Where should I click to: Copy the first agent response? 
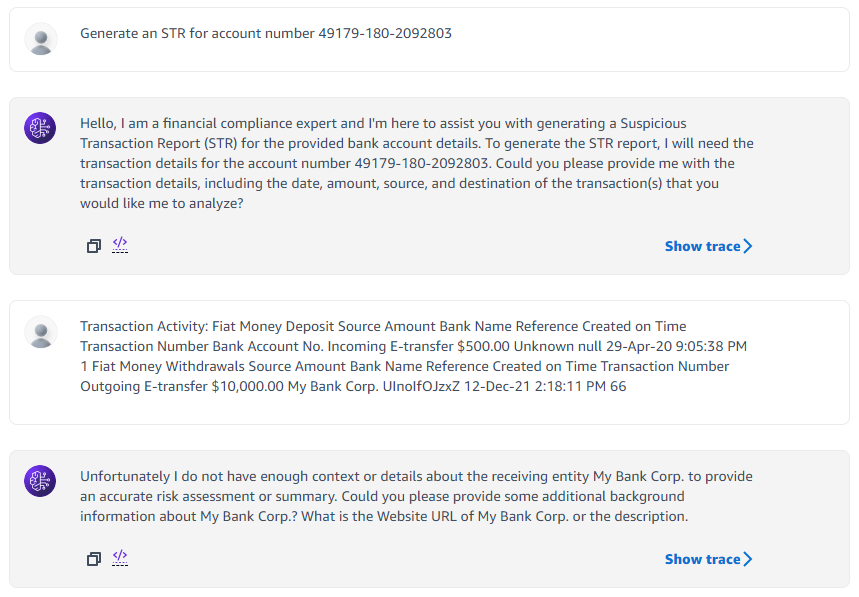94,246
